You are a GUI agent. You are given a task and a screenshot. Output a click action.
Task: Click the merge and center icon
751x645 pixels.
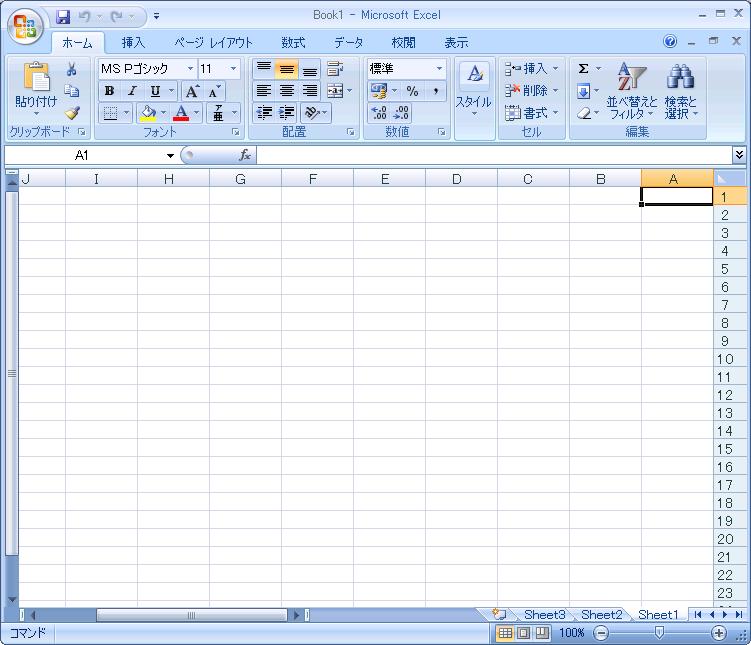coord(335,91)
